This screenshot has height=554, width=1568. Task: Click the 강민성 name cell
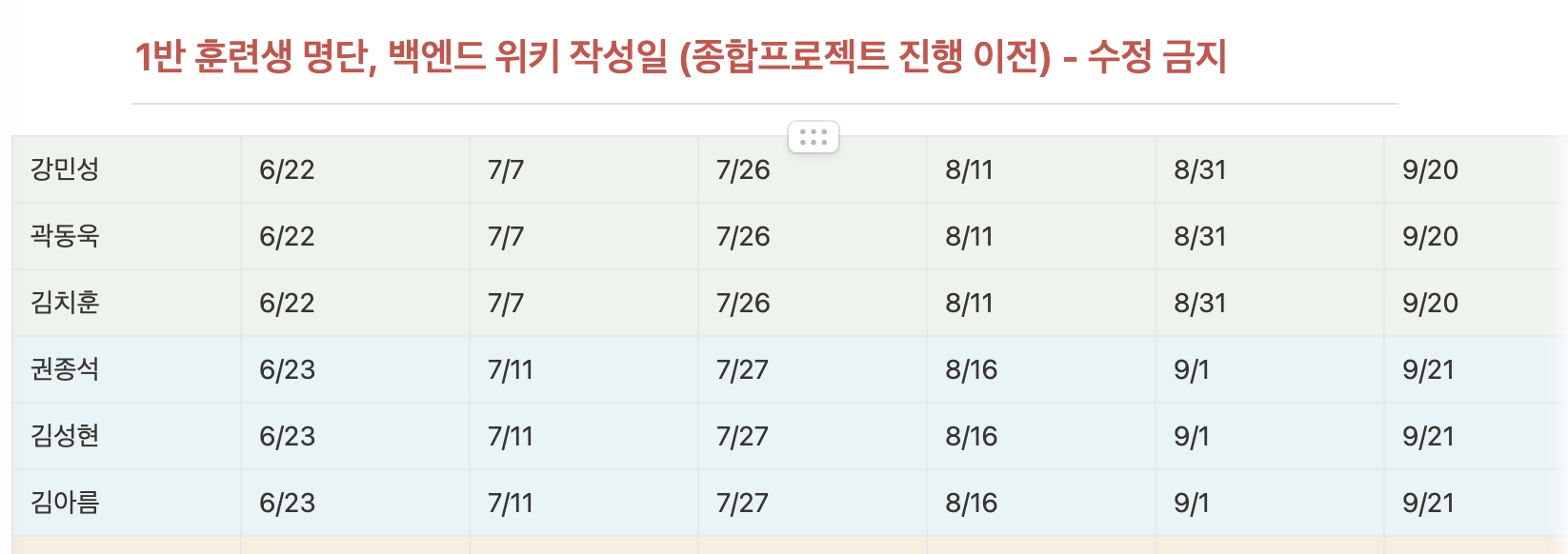(127, 169)
